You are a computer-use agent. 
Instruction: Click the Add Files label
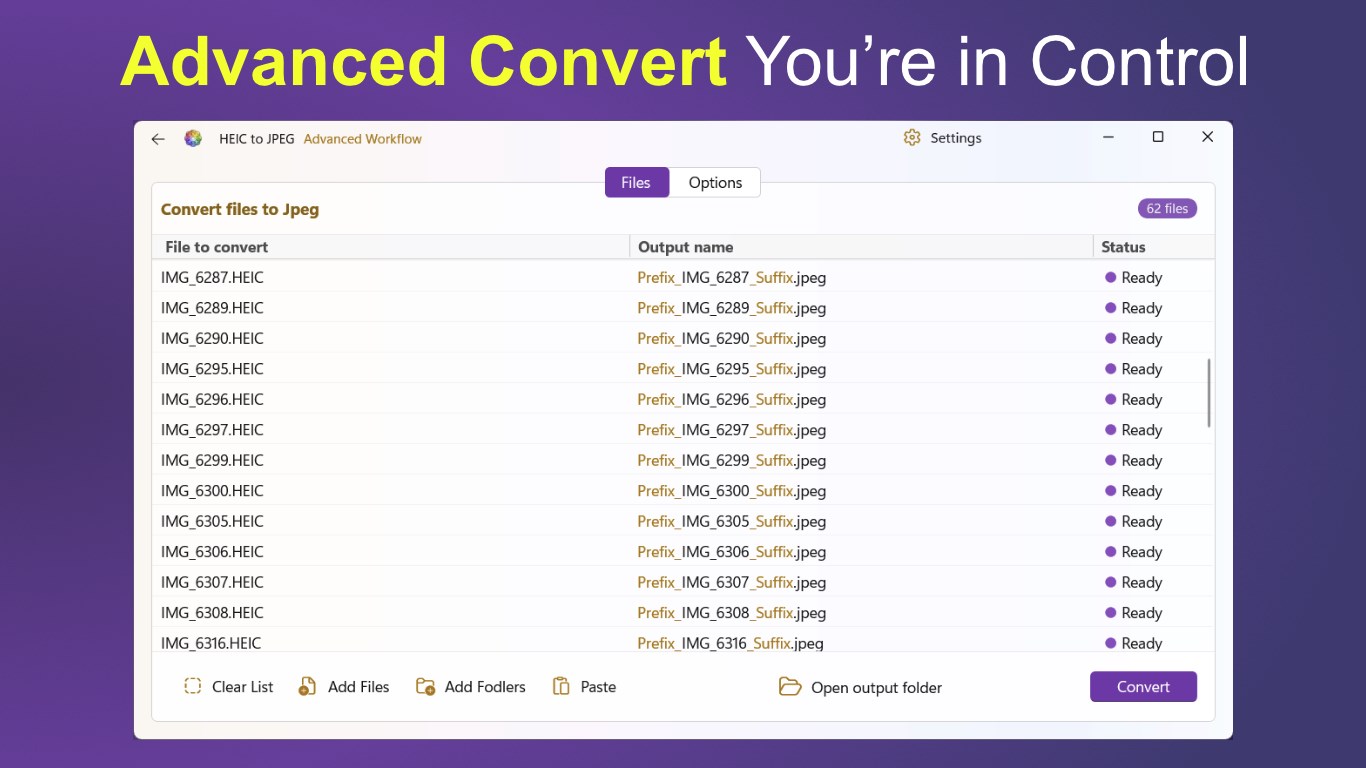tap(358, 686)
